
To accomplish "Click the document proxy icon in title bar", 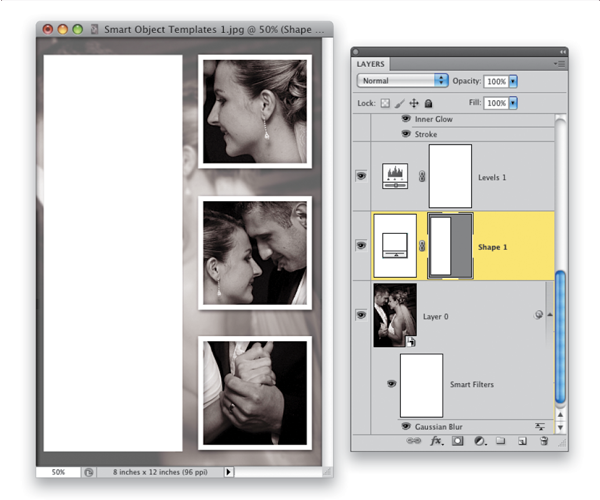I will click(94, 29).
